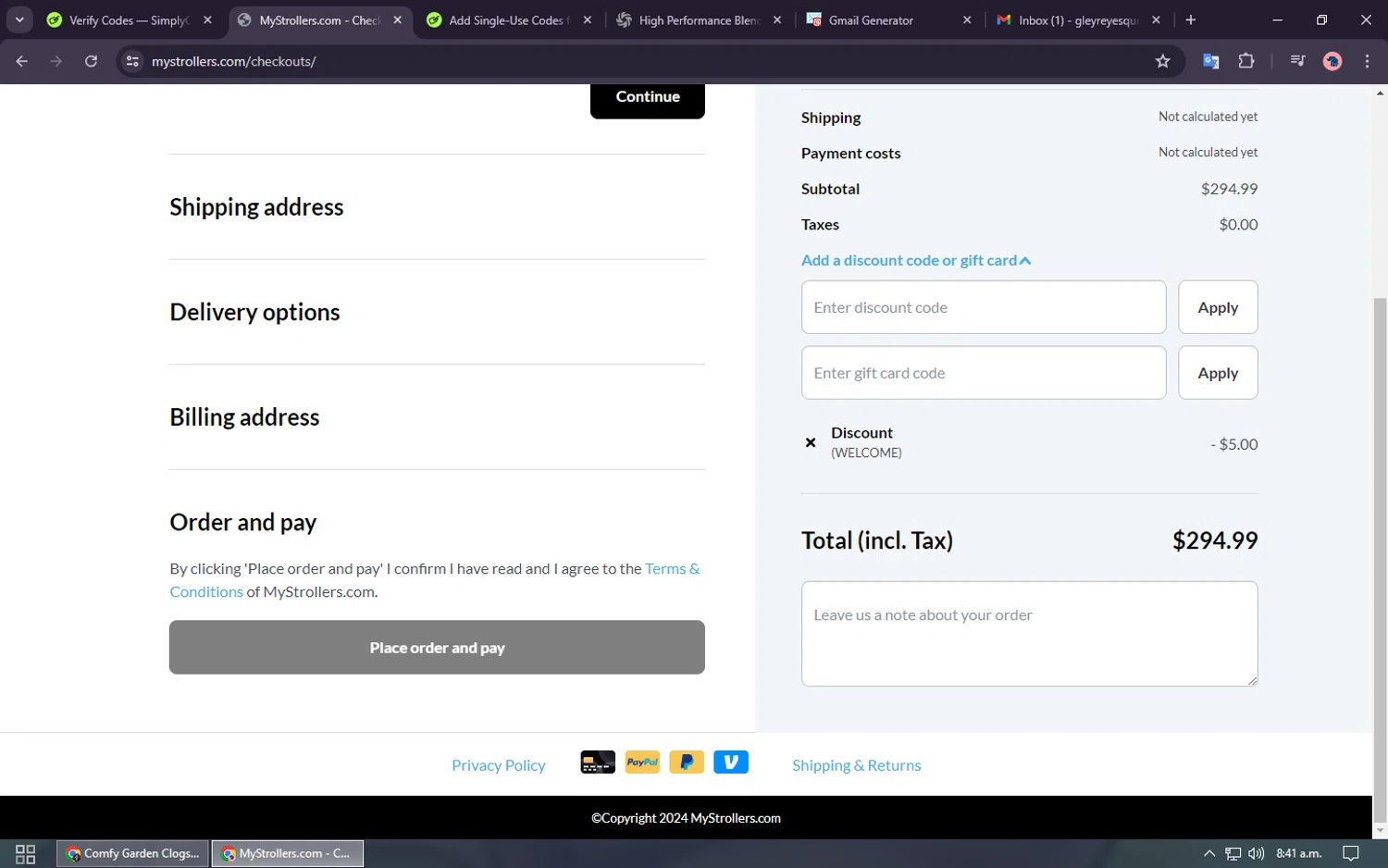This screenshot has height=868, width=1388.
Task: Collapse Add a discount code or gift card
Action: [916, 260]
